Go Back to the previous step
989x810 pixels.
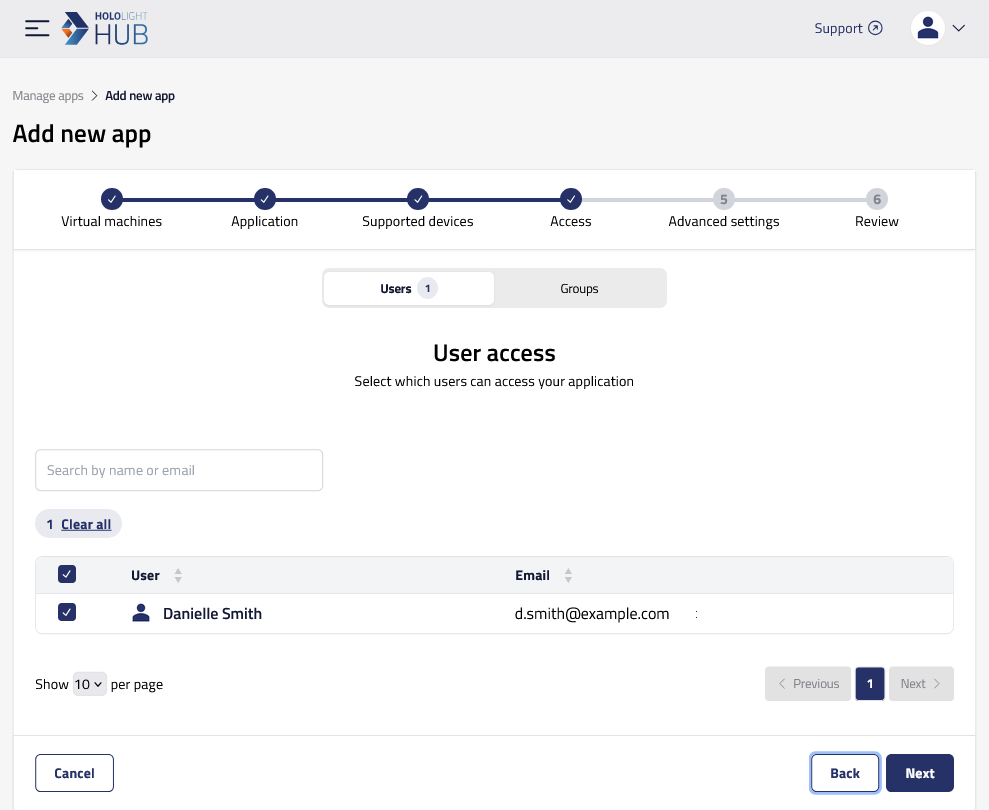[845, 773]
